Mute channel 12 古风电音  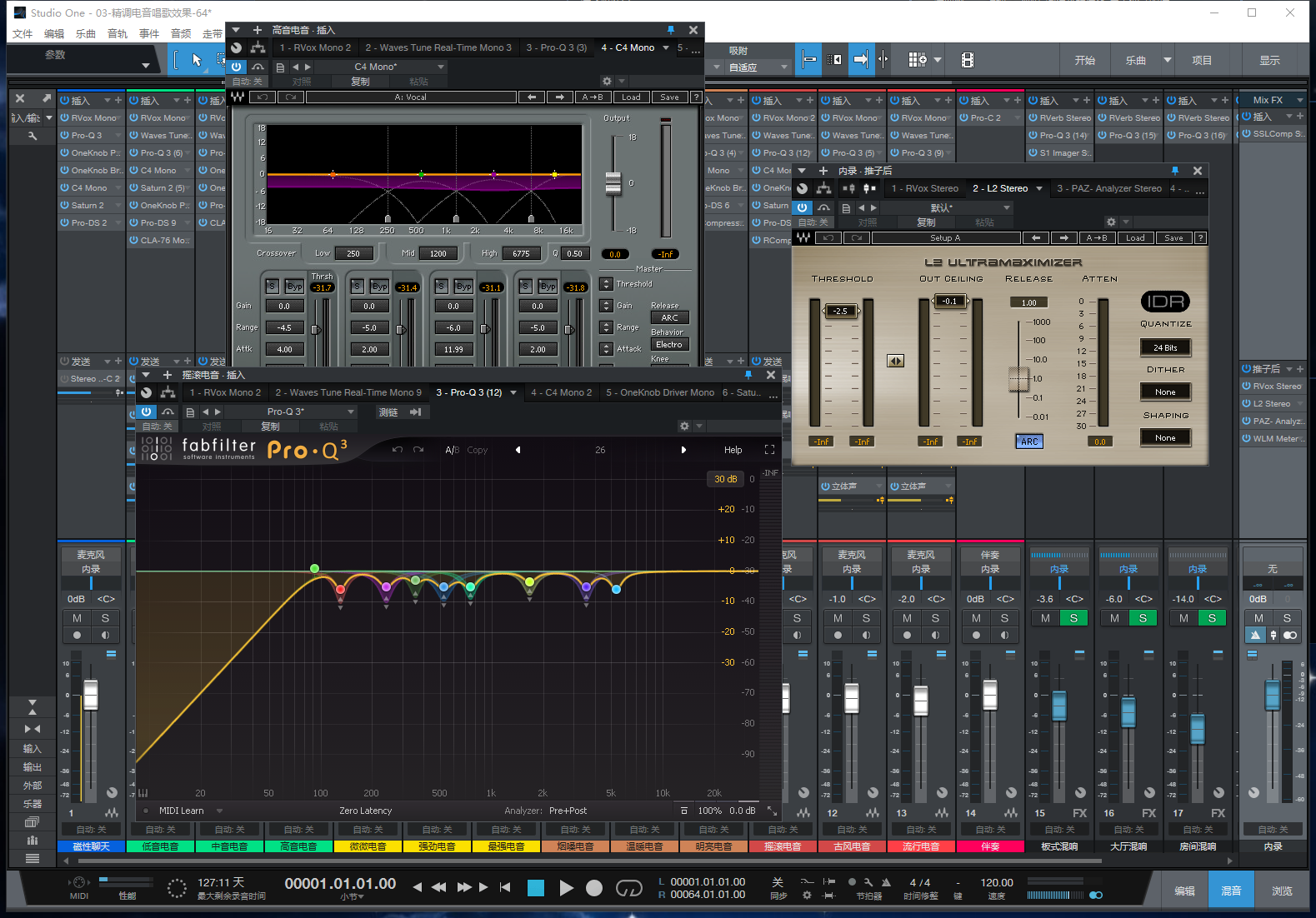coord(838,618)
